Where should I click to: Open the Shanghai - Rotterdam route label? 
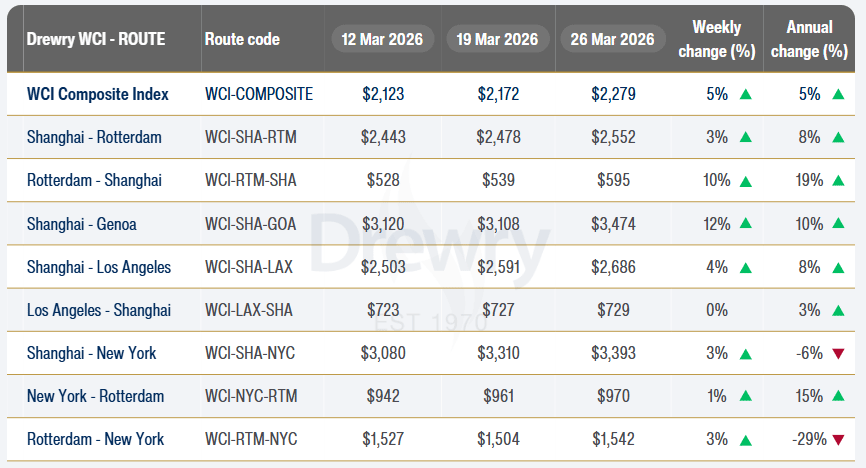point(94,137)
